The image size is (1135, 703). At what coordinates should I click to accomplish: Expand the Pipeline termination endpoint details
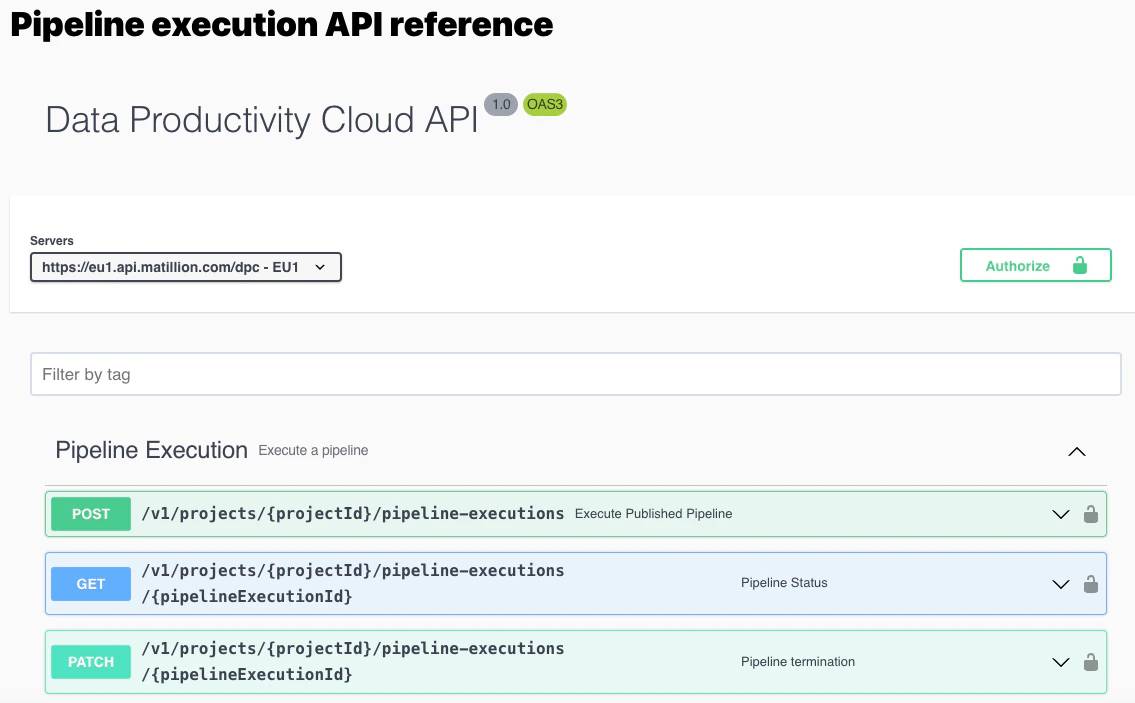click(1060, 661)
